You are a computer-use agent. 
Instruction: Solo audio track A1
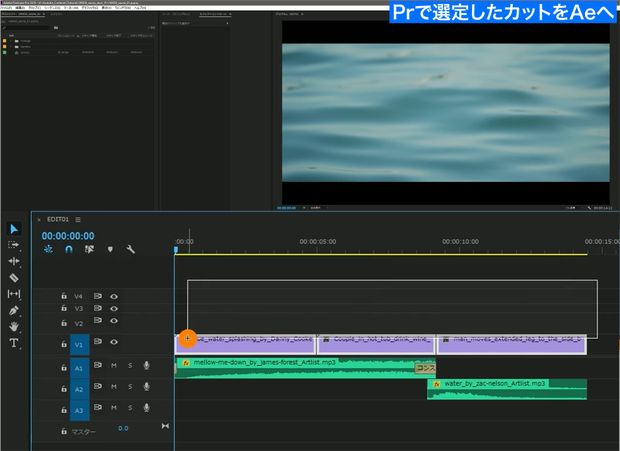tap(130, 366)
